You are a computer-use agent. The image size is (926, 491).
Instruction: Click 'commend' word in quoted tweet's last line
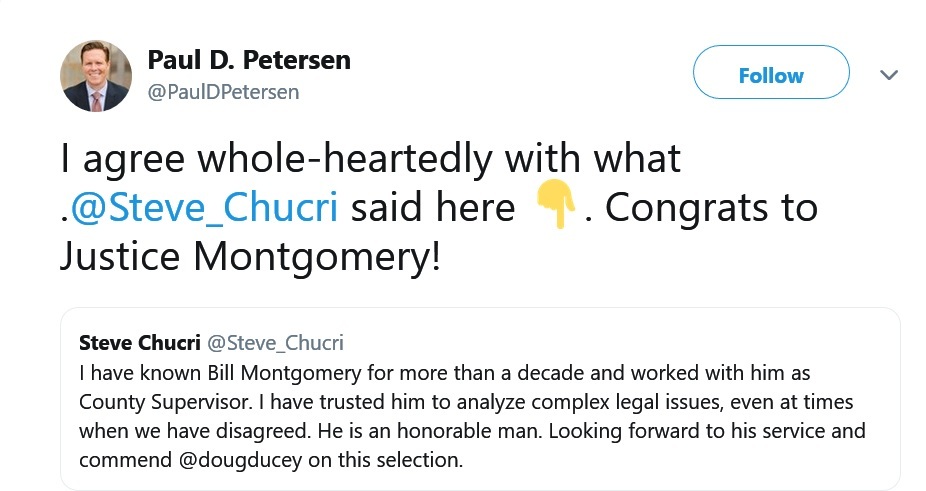115,462
